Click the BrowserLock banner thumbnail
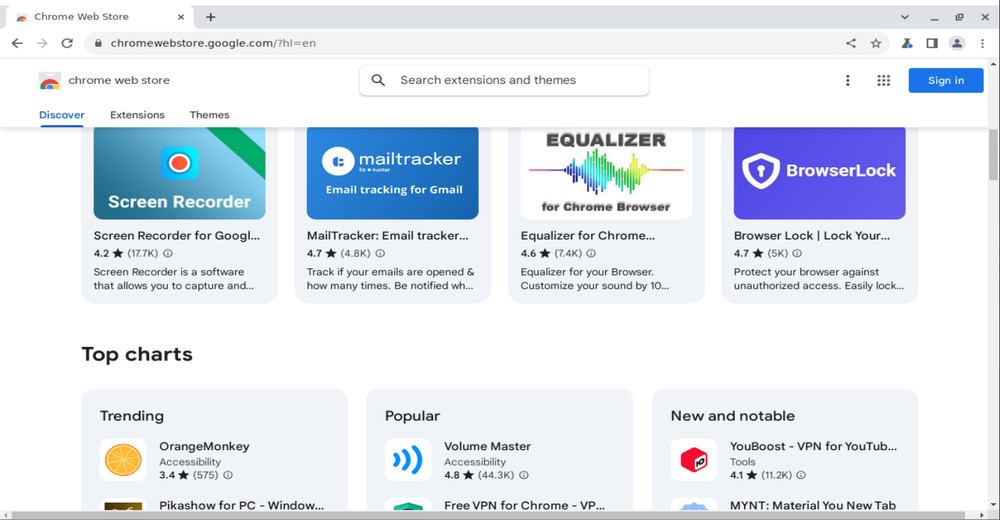Screen dimensions: 1000x520 click(x=820, y=173)
